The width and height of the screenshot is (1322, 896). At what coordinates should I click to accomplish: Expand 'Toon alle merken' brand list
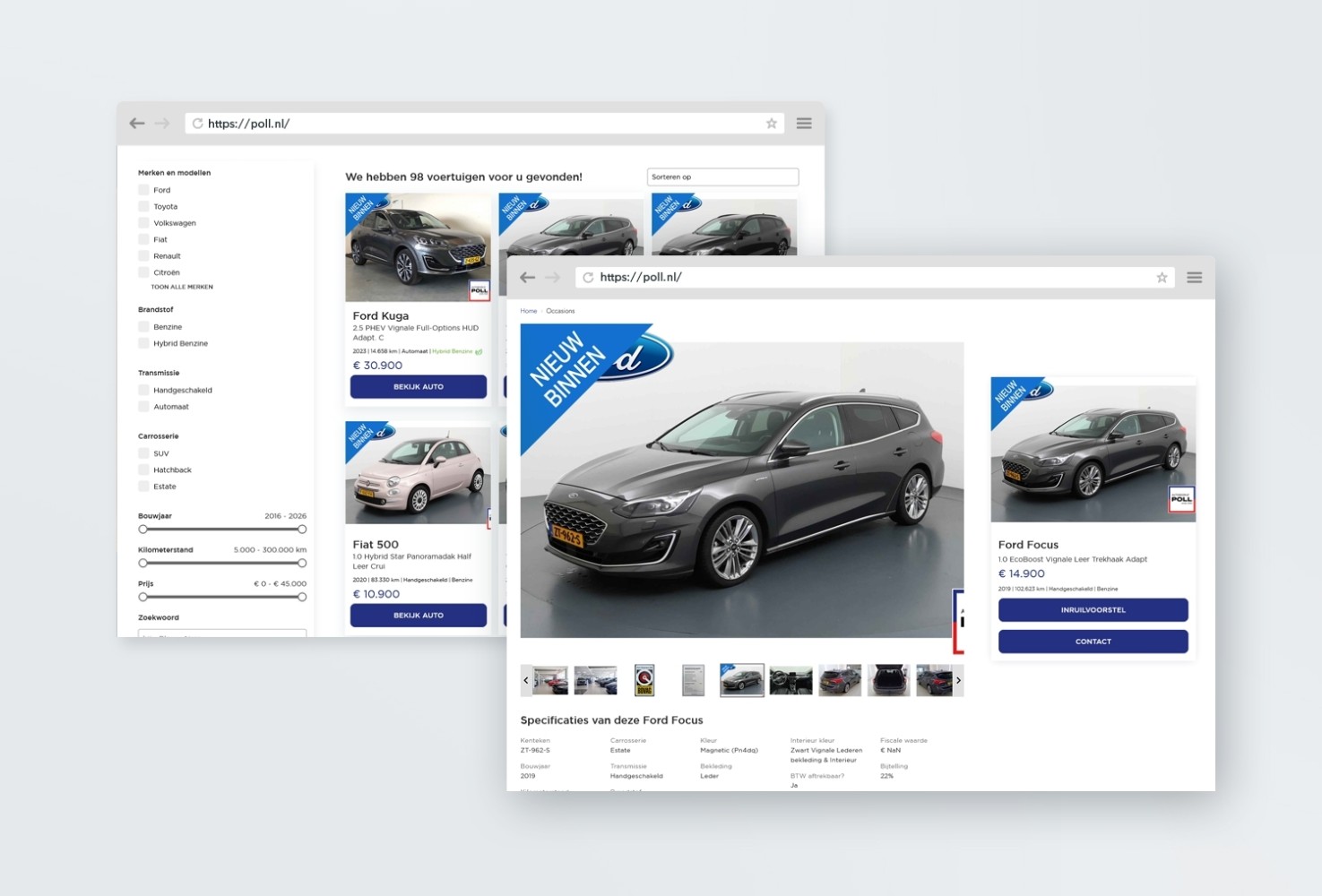point(182,287)
